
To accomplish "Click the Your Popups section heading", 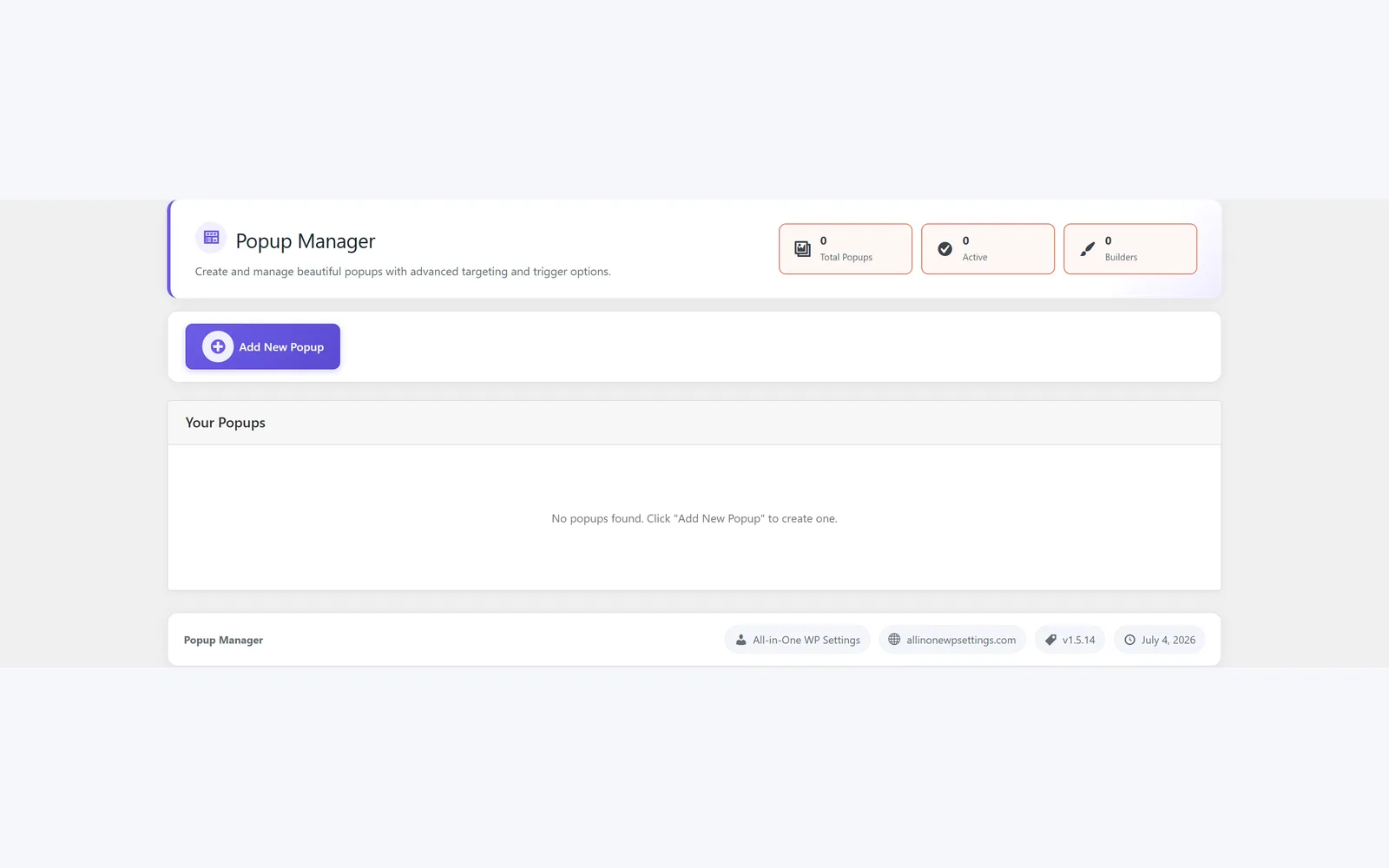I will (225, 423).
